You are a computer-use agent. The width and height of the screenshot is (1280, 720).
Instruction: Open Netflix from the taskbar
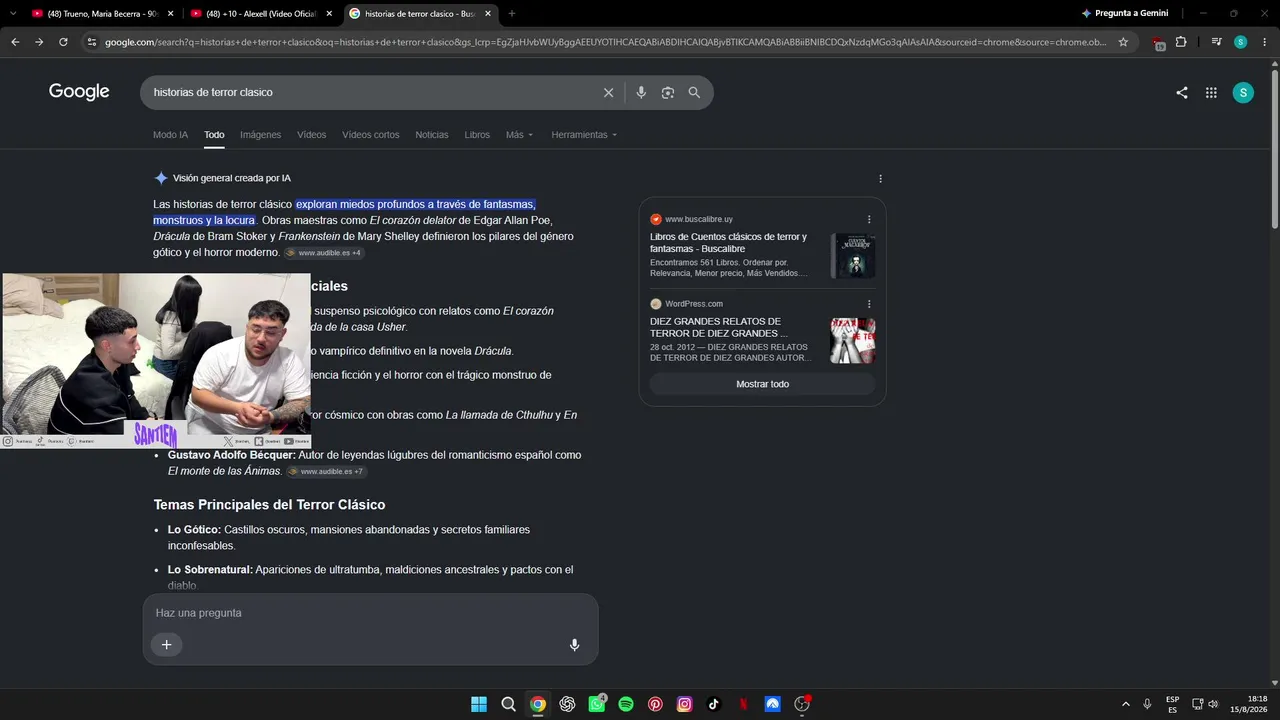coord(743,704)
